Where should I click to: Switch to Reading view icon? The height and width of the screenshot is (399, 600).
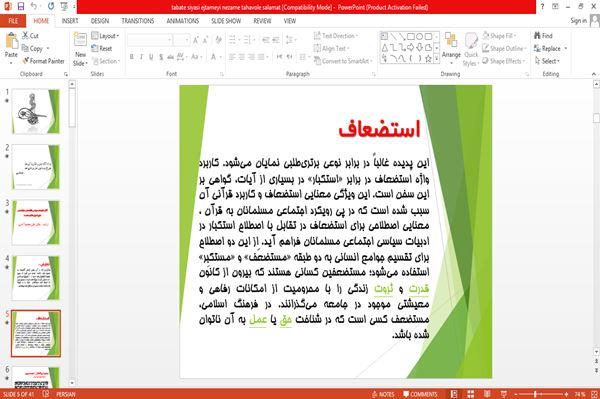tap(487, 394)
